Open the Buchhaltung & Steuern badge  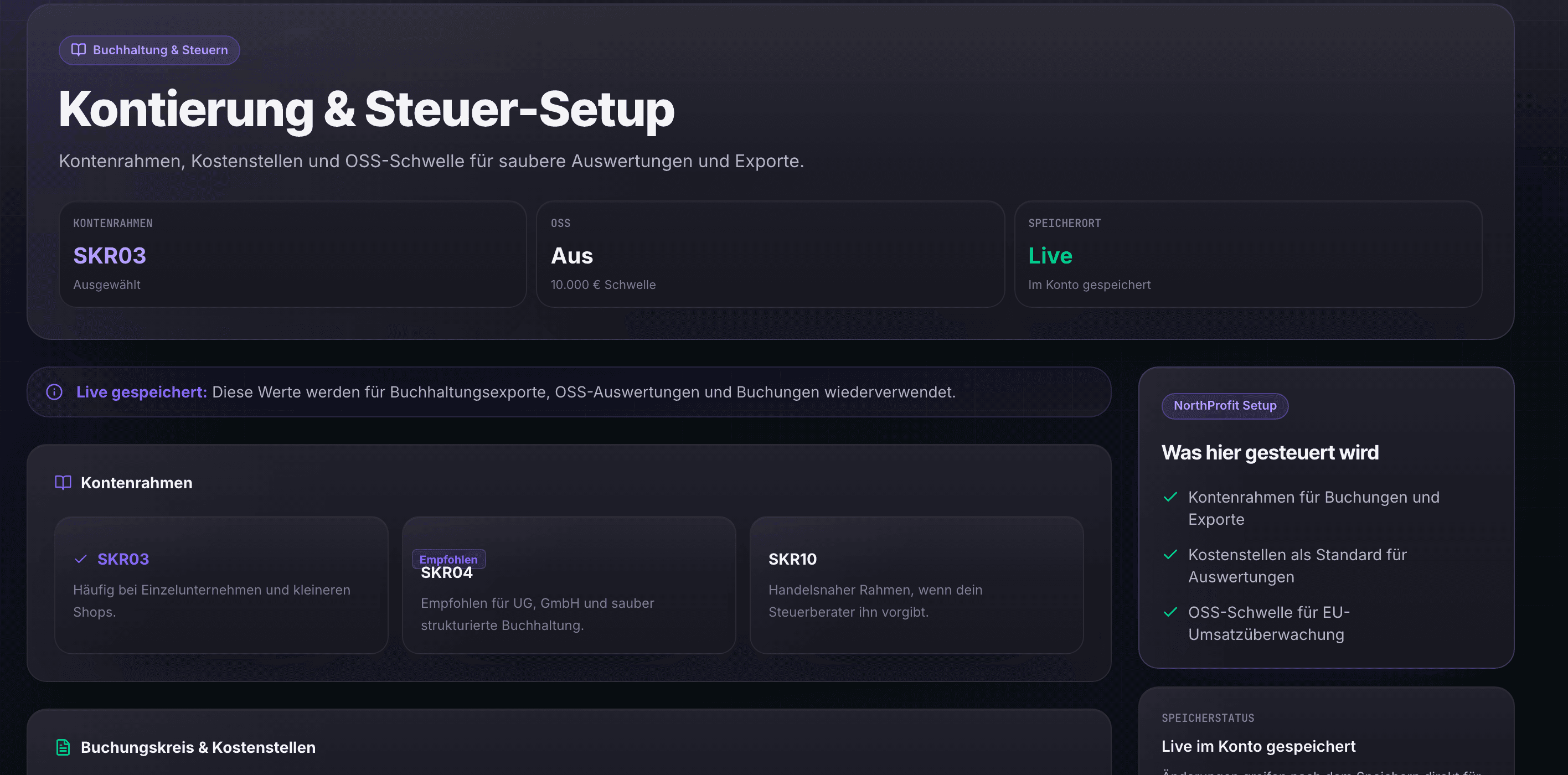click(x=149, y=50)
